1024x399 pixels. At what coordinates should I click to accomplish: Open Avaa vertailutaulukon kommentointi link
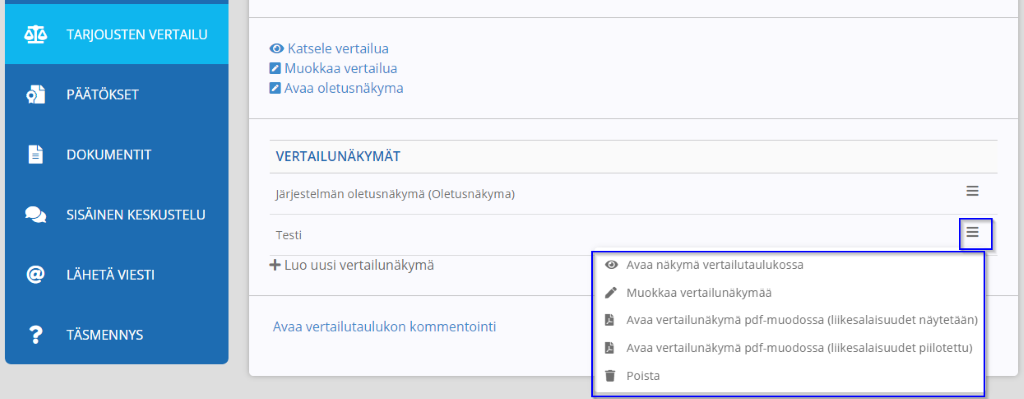(384, 327)
